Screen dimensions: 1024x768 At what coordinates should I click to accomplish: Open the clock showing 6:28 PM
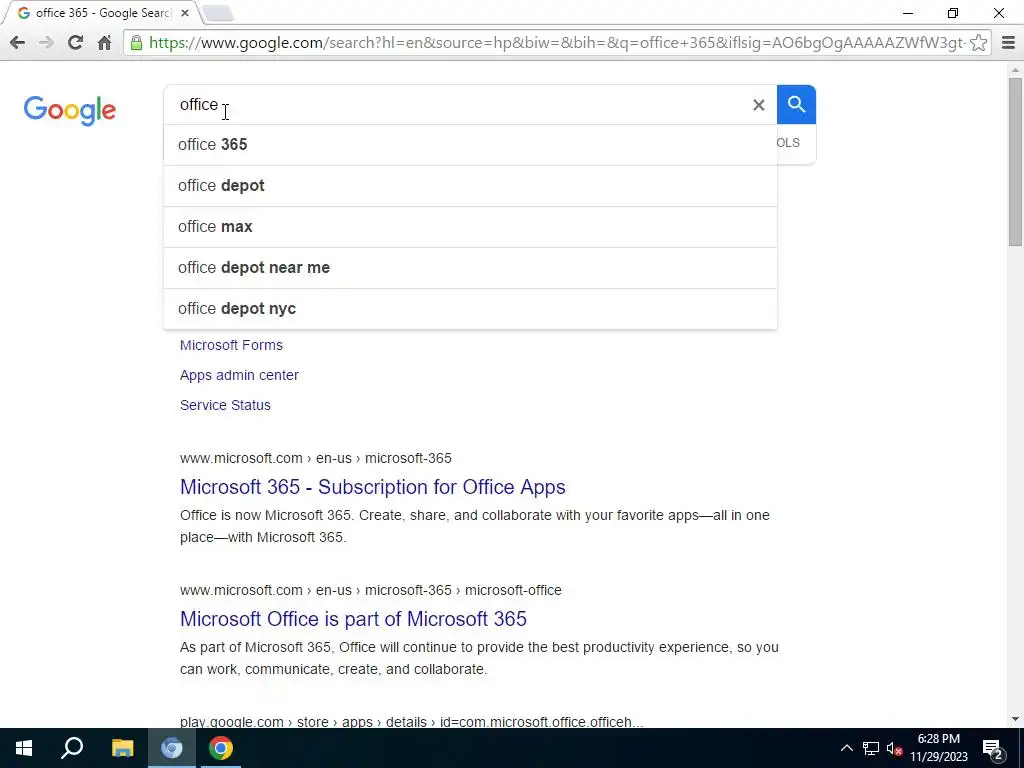pyautogui.click(x=939, y=748)
